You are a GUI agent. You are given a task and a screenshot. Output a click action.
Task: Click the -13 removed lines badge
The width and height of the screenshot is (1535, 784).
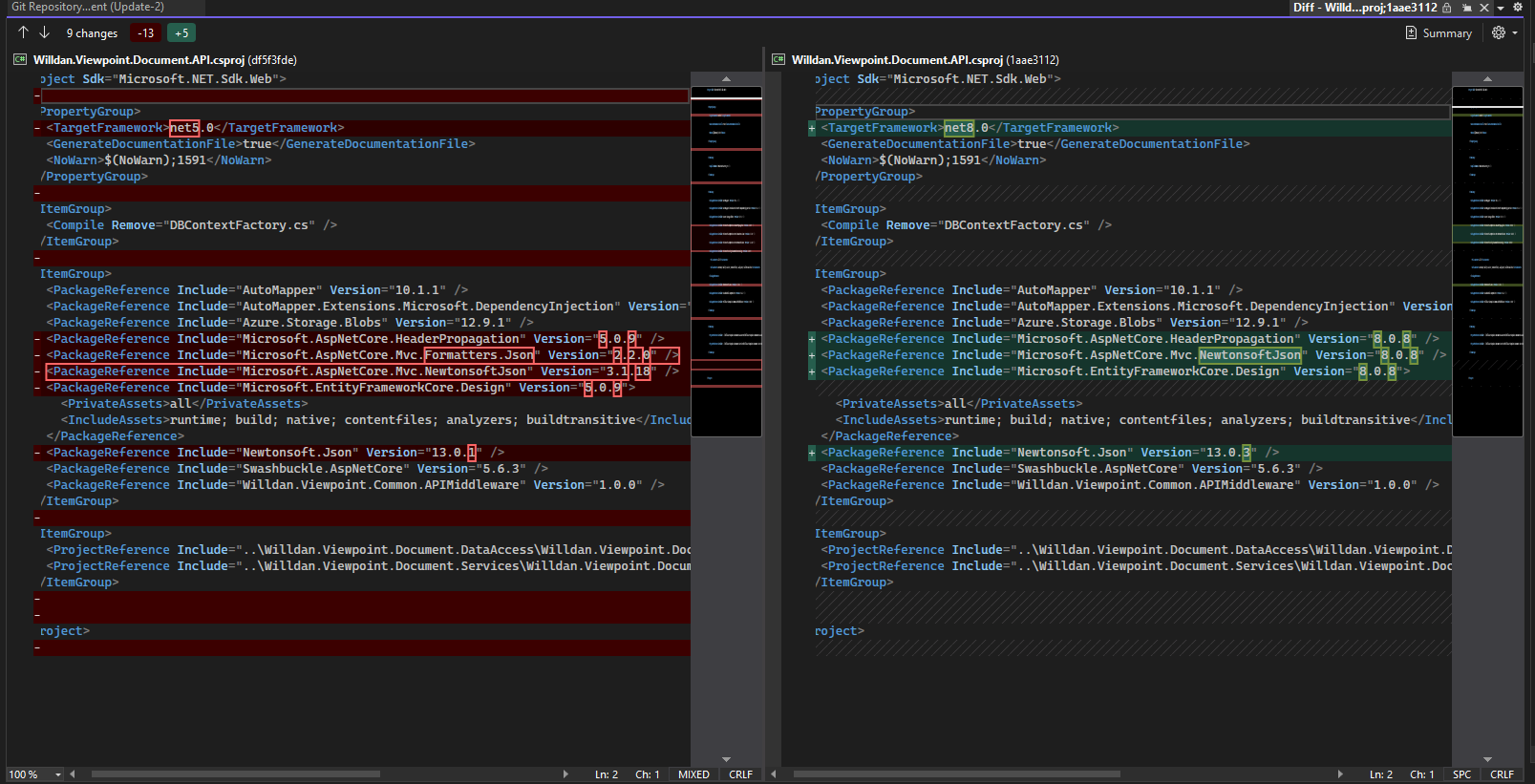[145, 32]
